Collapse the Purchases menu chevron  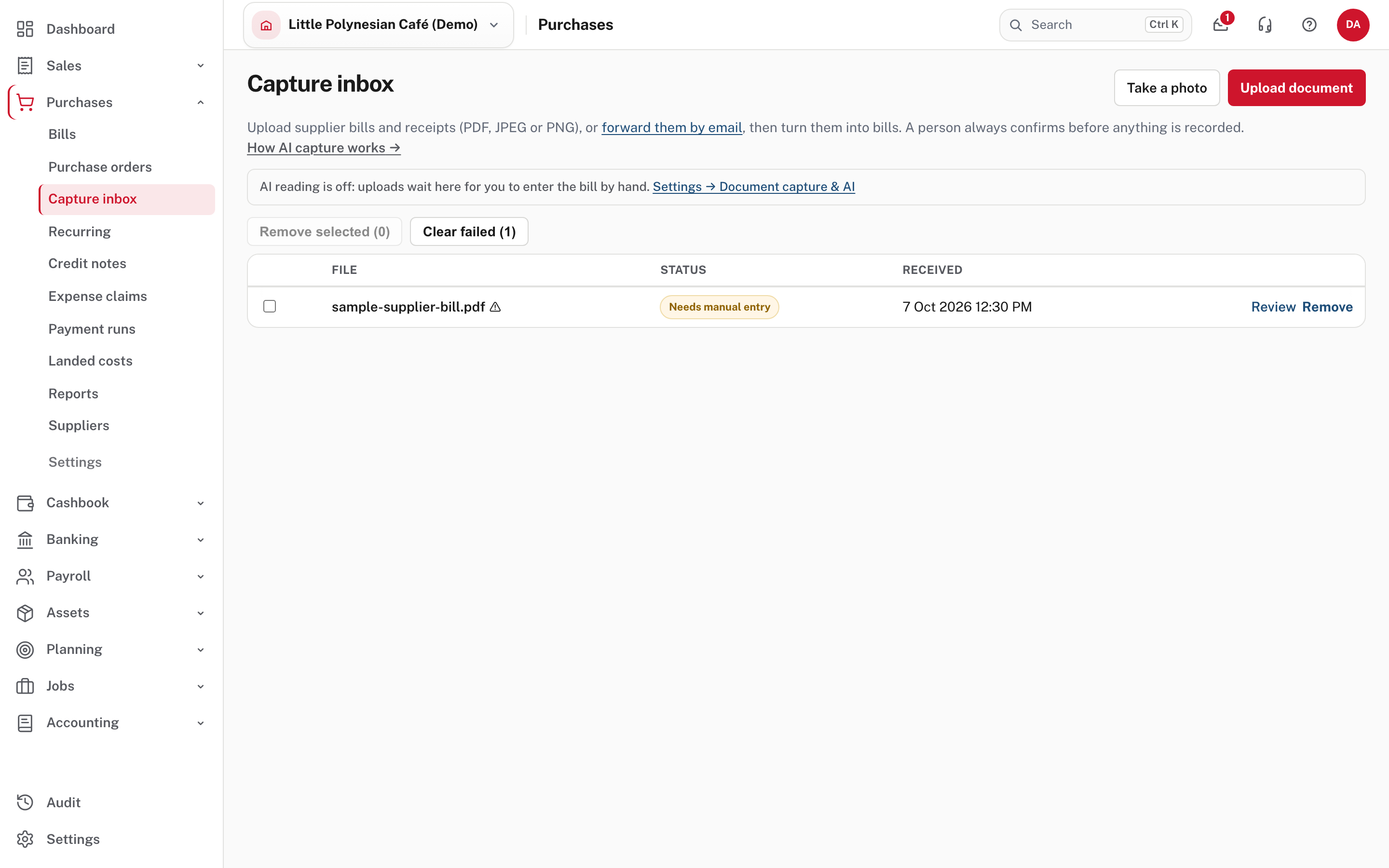[200, 102]
